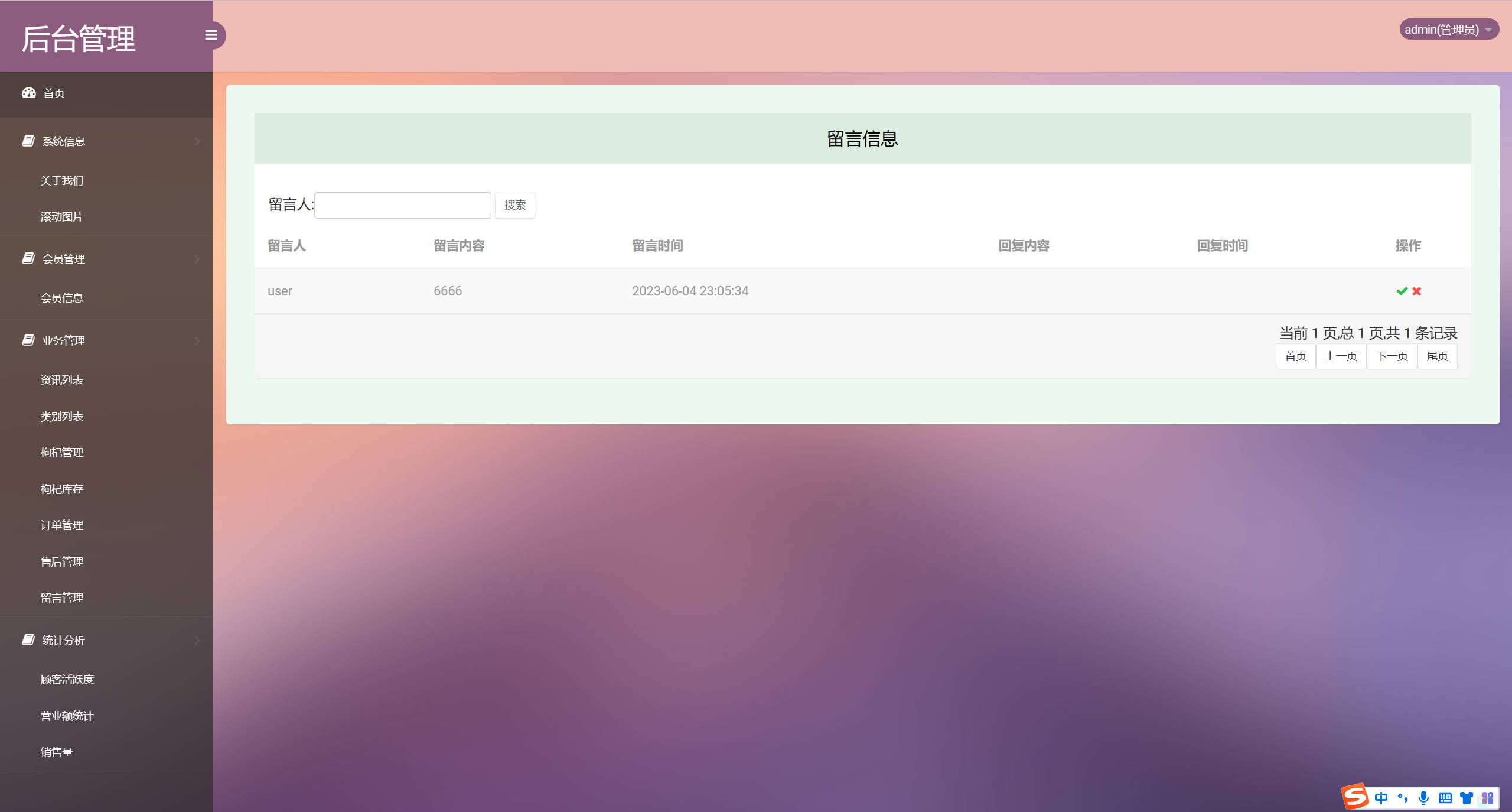Click inside the 留言人 search input field

click(x=402, y=204)
